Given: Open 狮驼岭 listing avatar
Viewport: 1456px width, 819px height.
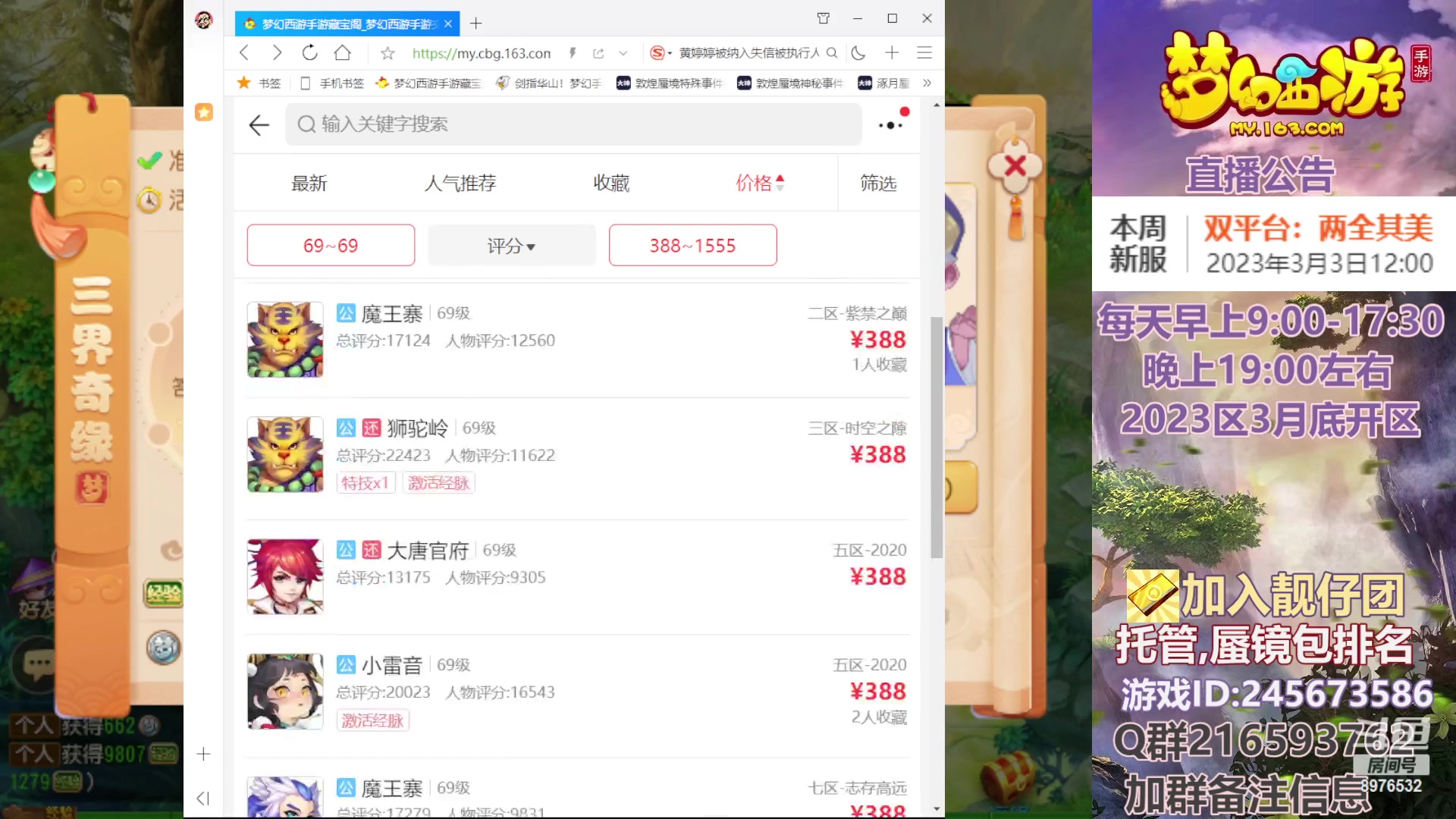Looking at the screenshot, I should coord(285,454).
